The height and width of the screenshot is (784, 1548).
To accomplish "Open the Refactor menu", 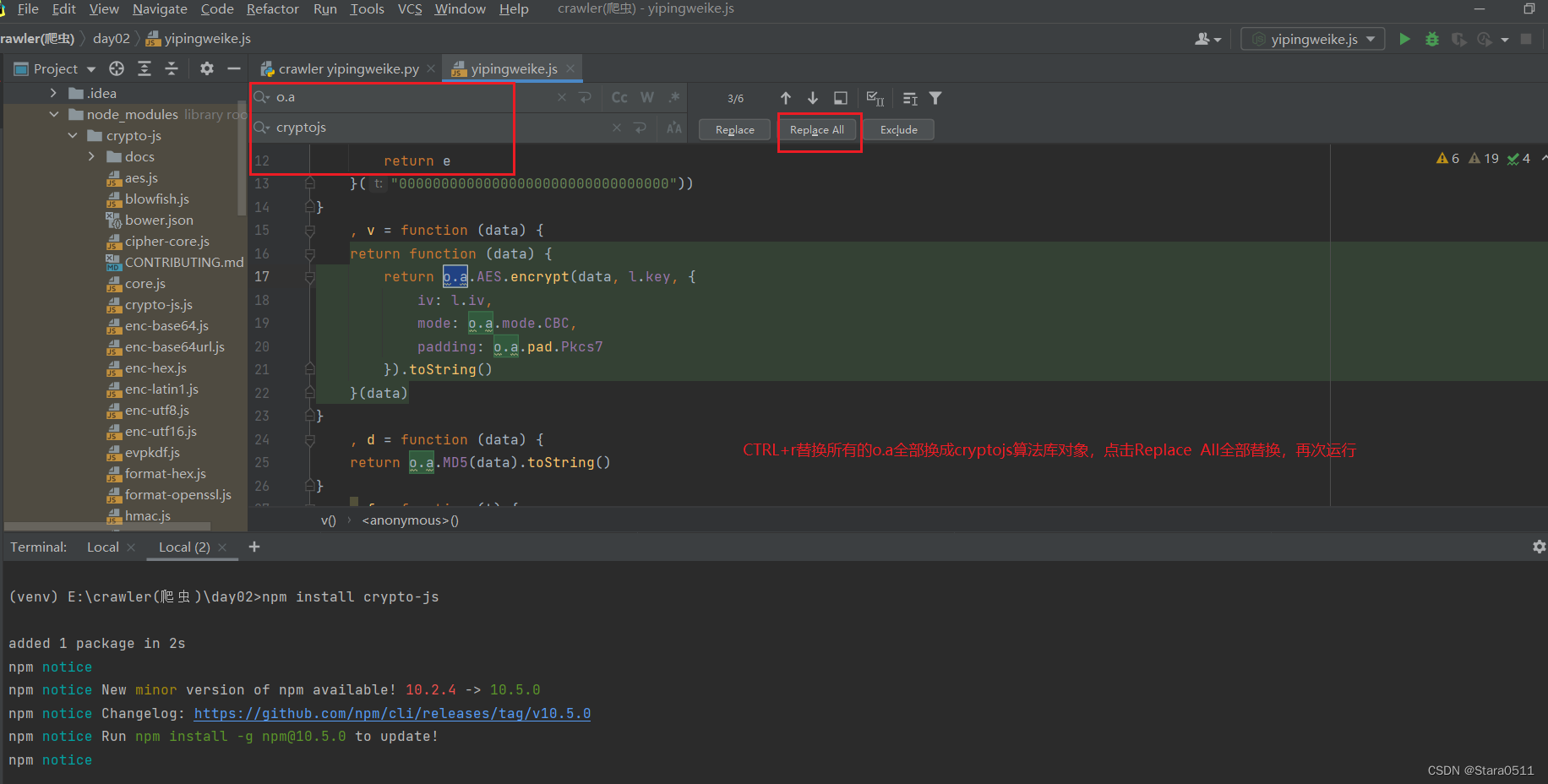I will coord(272,8).
